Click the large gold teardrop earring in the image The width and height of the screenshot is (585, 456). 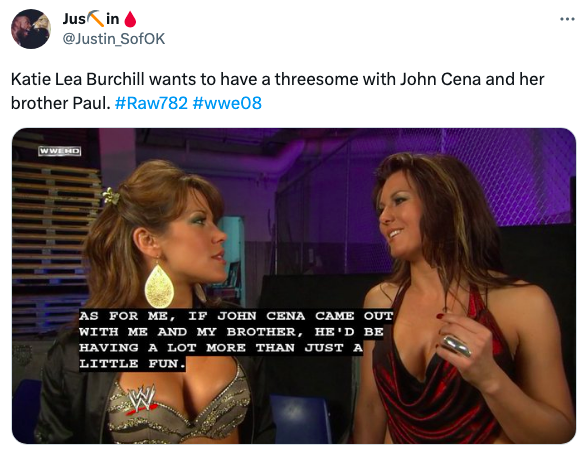(x=159, y=285)
